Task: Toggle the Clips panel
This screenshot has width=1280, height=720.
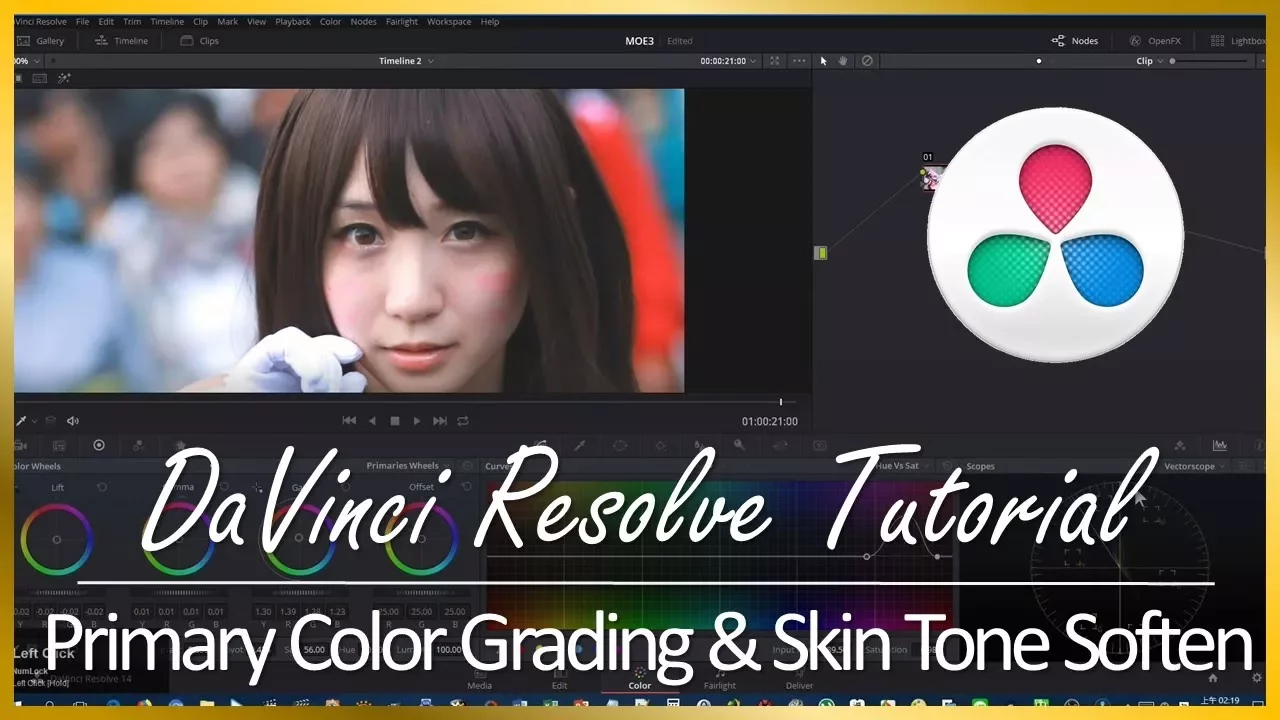Action: pyautogui.click(x=200, y=41)
